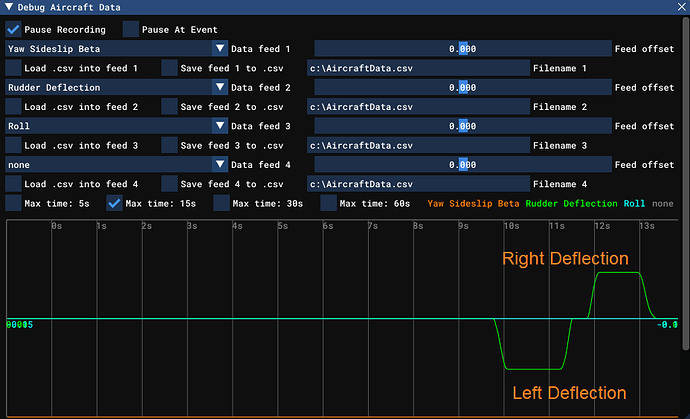690x419 pixels.
Task: Select Max time: 60s option
Action: click(329, 204)
